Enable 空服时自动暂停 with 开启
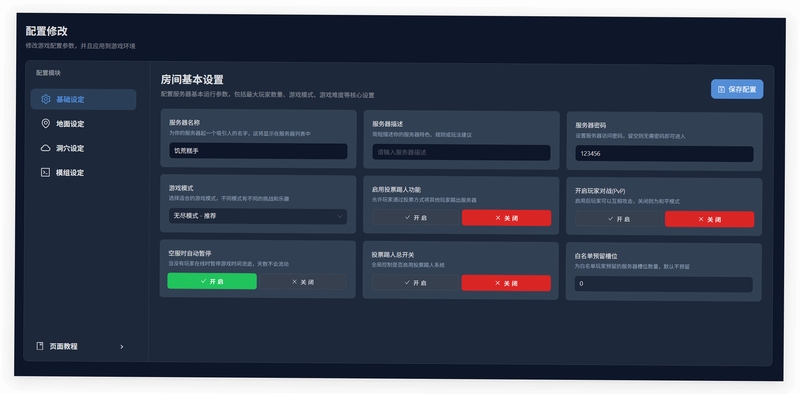 [212, 281]
